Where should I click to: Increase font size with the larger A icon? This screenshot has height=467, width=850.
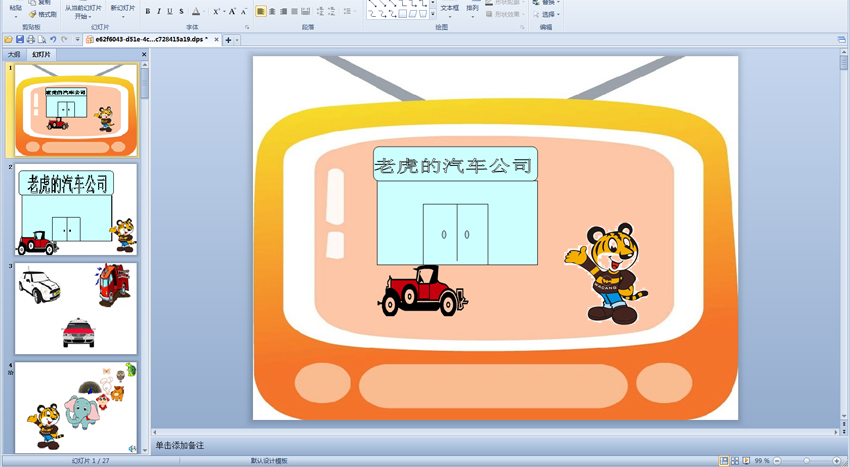[x=232, y=11]
